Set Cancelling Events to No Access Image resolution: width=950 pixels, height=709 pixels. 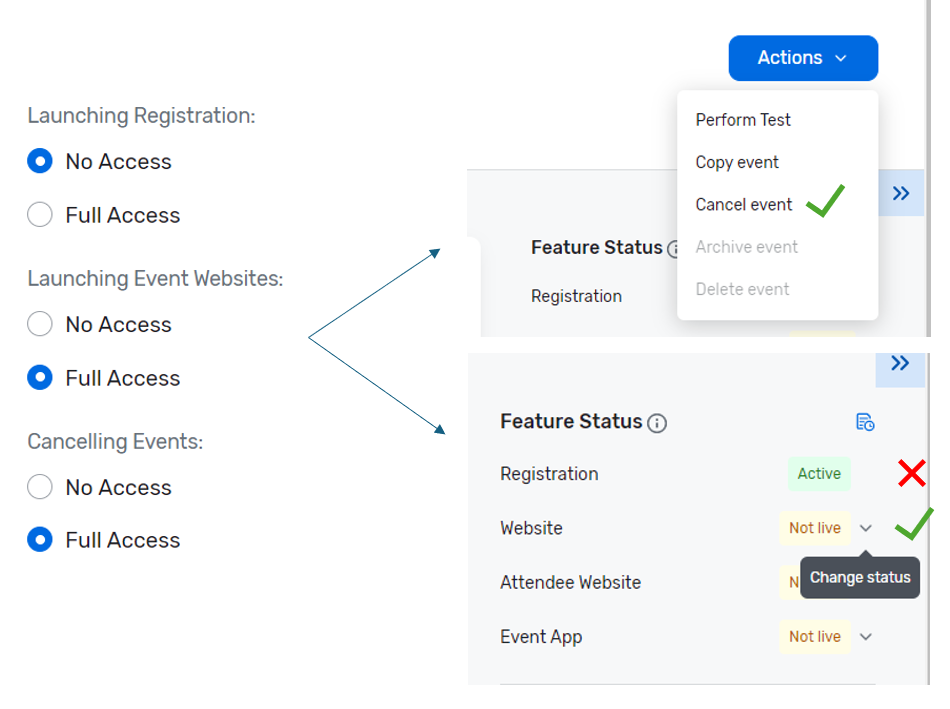coord(40,487)
